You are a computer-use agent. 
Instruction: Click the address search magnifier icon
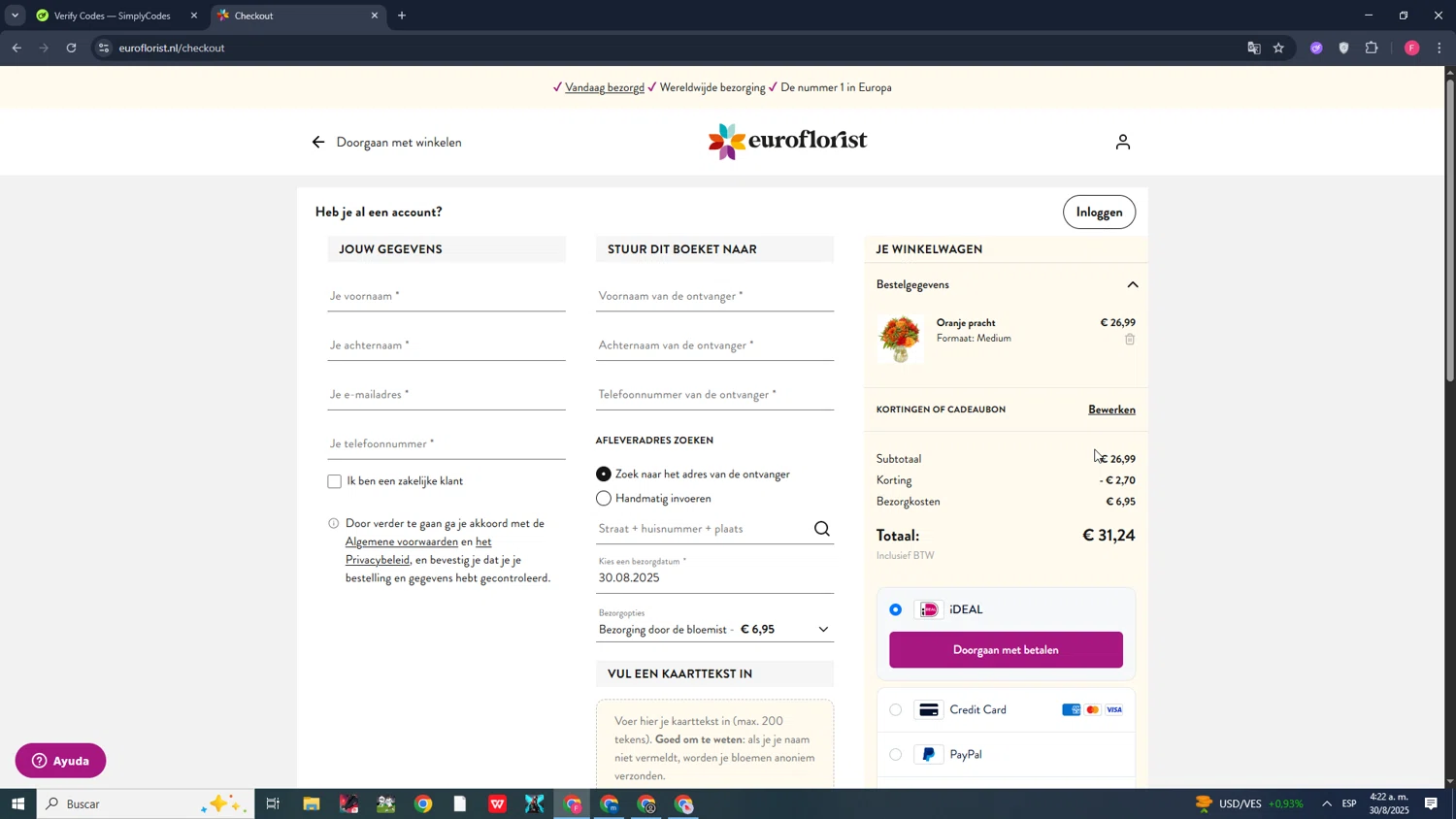pos(822,529)
